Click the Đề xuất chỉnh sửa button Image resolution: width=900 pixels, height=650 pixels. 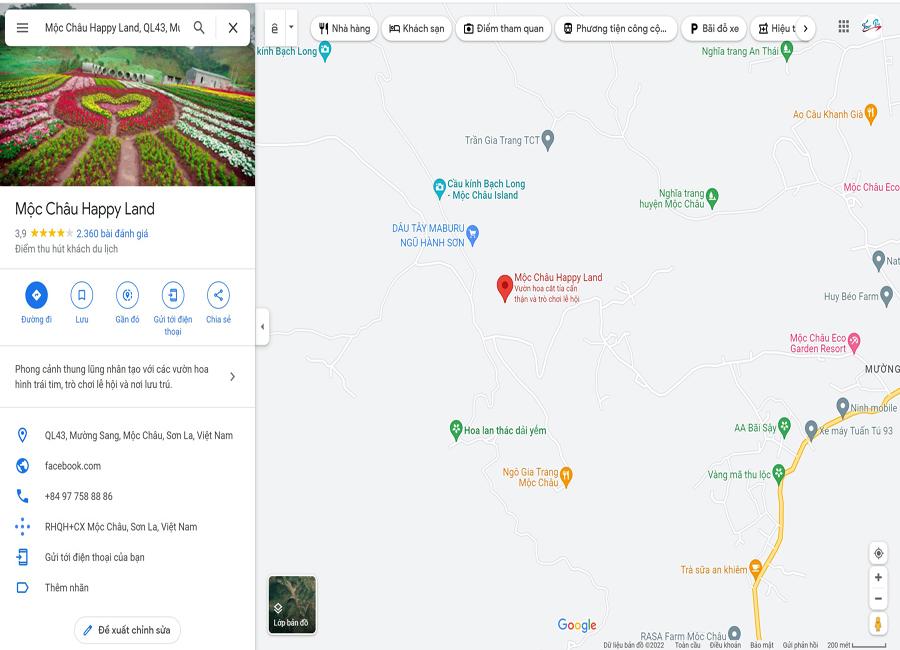click(127, 630)
